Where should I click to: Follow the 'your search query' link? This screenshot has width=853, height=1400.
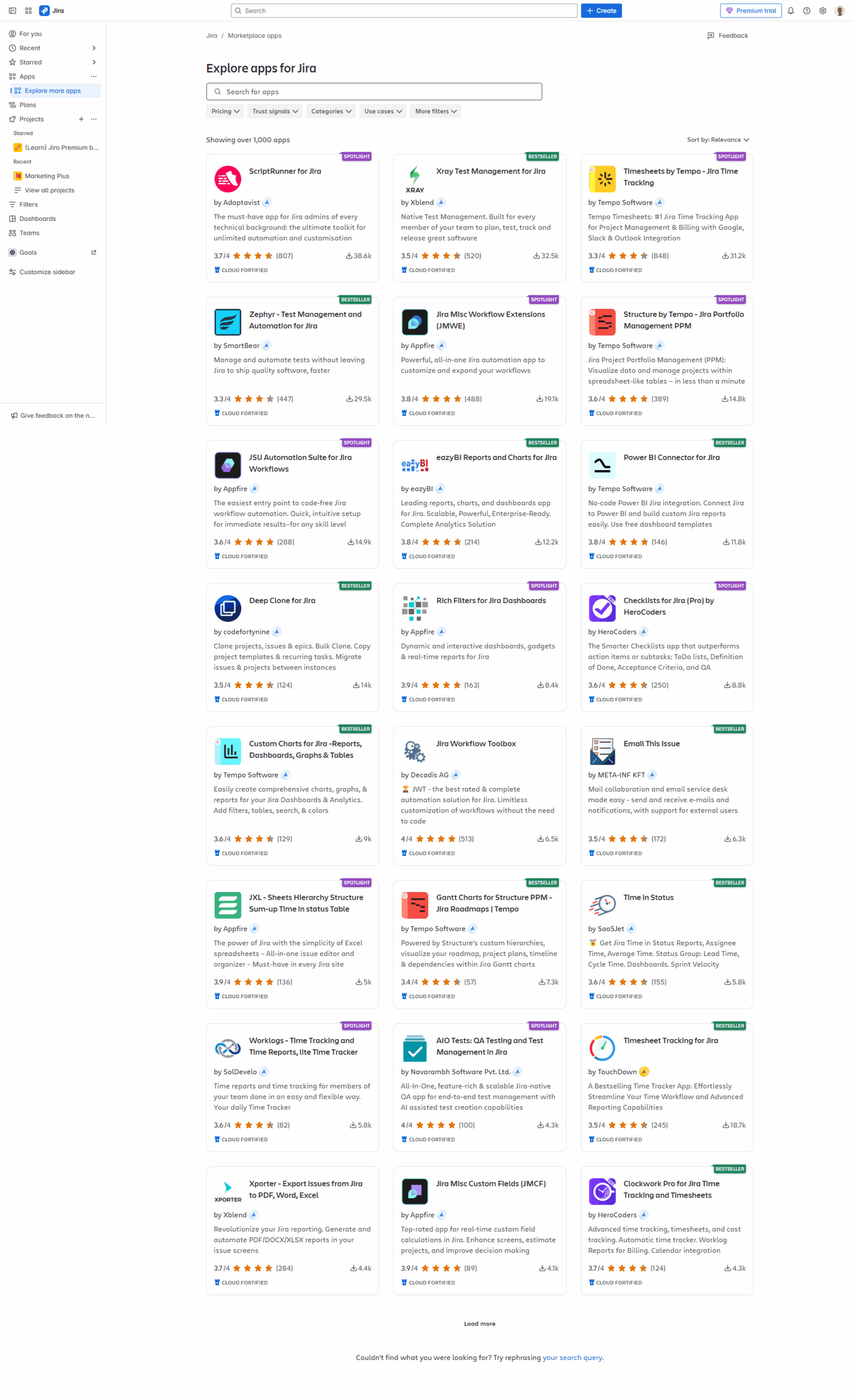572,1357
